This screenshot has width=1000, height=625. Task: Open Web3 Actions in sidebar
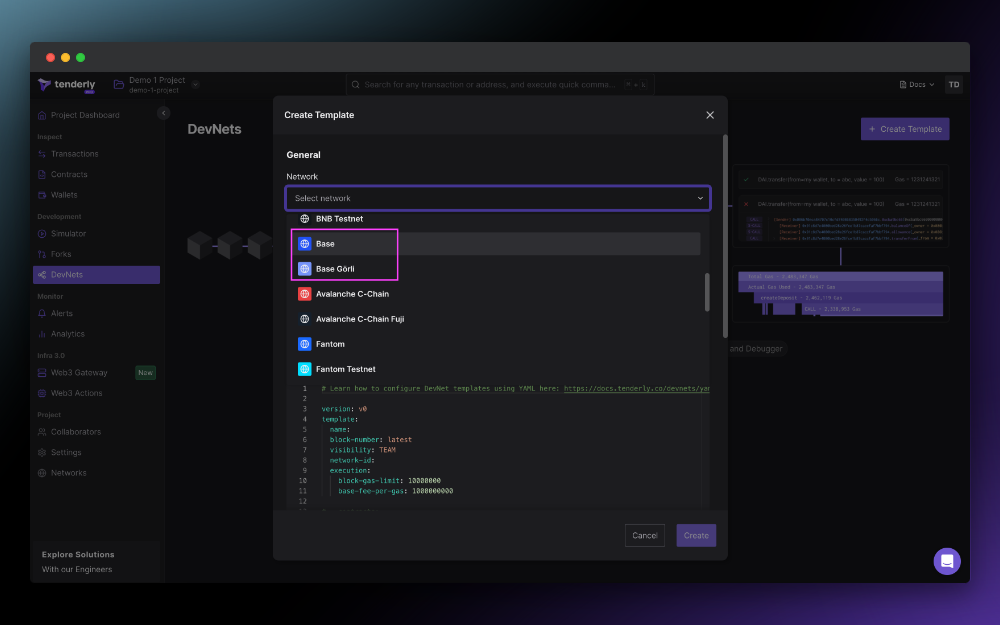tap(77, 393)
